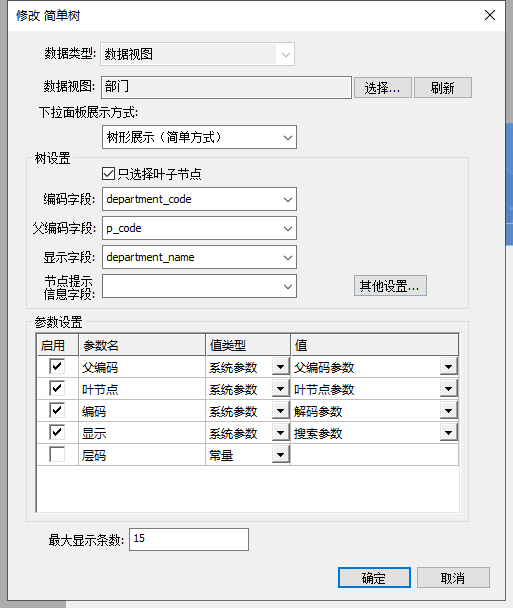Open 值类型 dropdown in 显示 row
The height and width of the screenshot is (608, 513).
[x=281, y=433]
